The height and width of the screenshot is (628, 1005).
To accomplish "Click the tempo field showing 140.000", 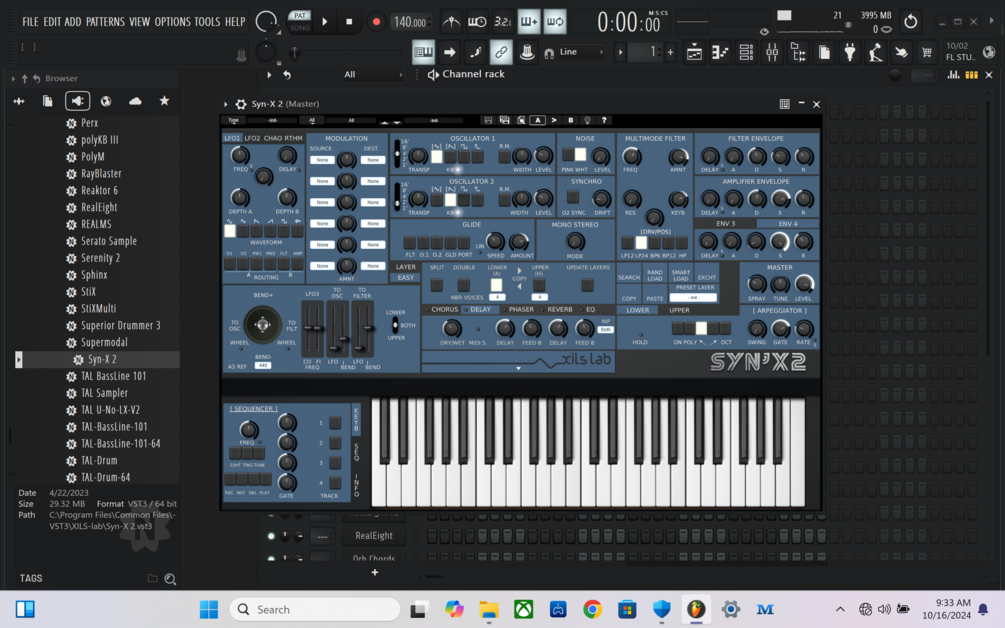I will 410,22.
